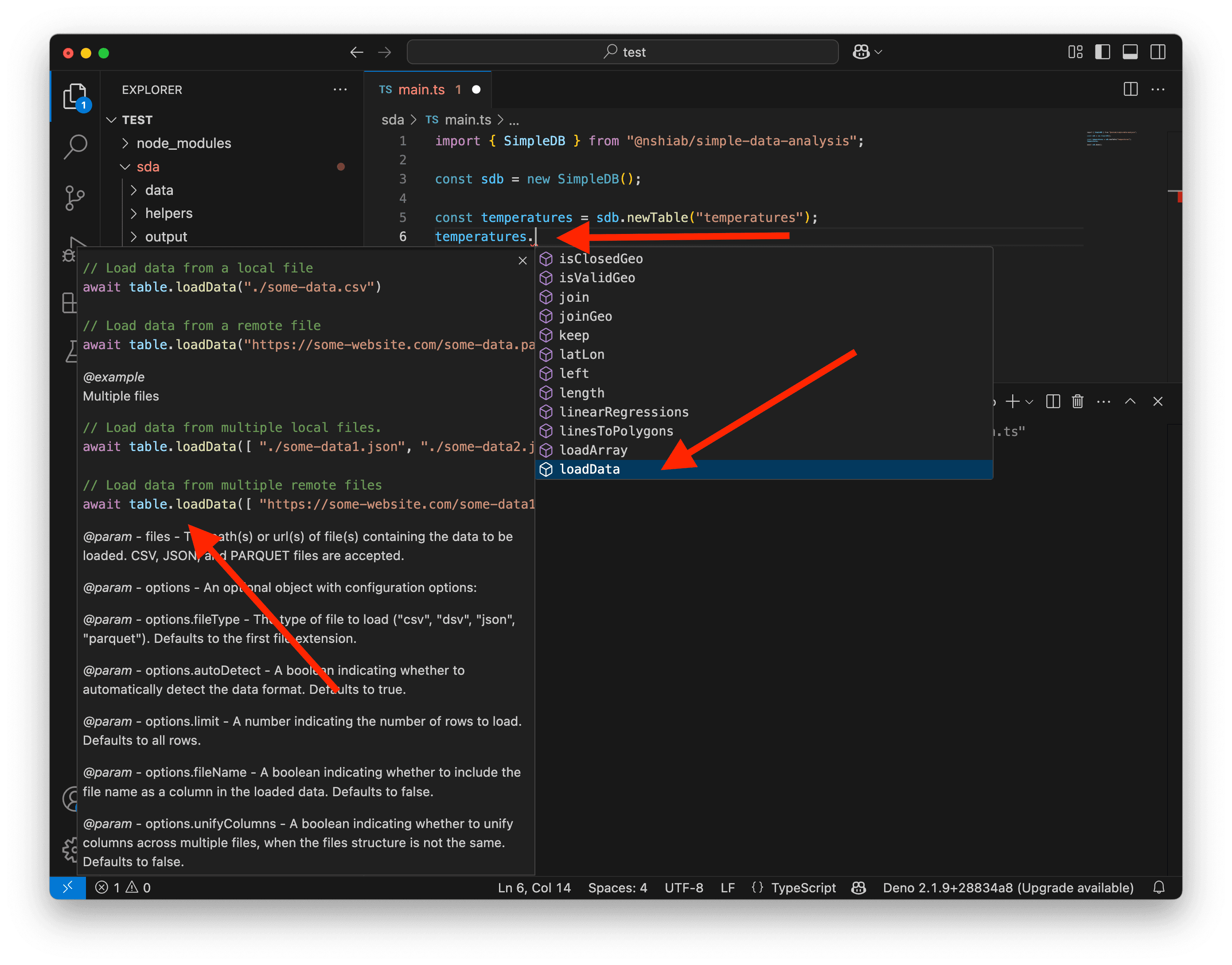Select the left suggestion
Screen dimensions: 1232x965
(x=764, y=374)
